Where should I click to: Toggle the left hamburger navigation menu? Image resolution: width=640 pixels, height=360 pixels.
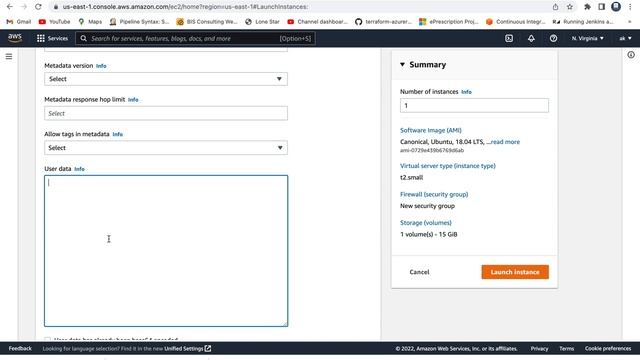pos(9,56)
